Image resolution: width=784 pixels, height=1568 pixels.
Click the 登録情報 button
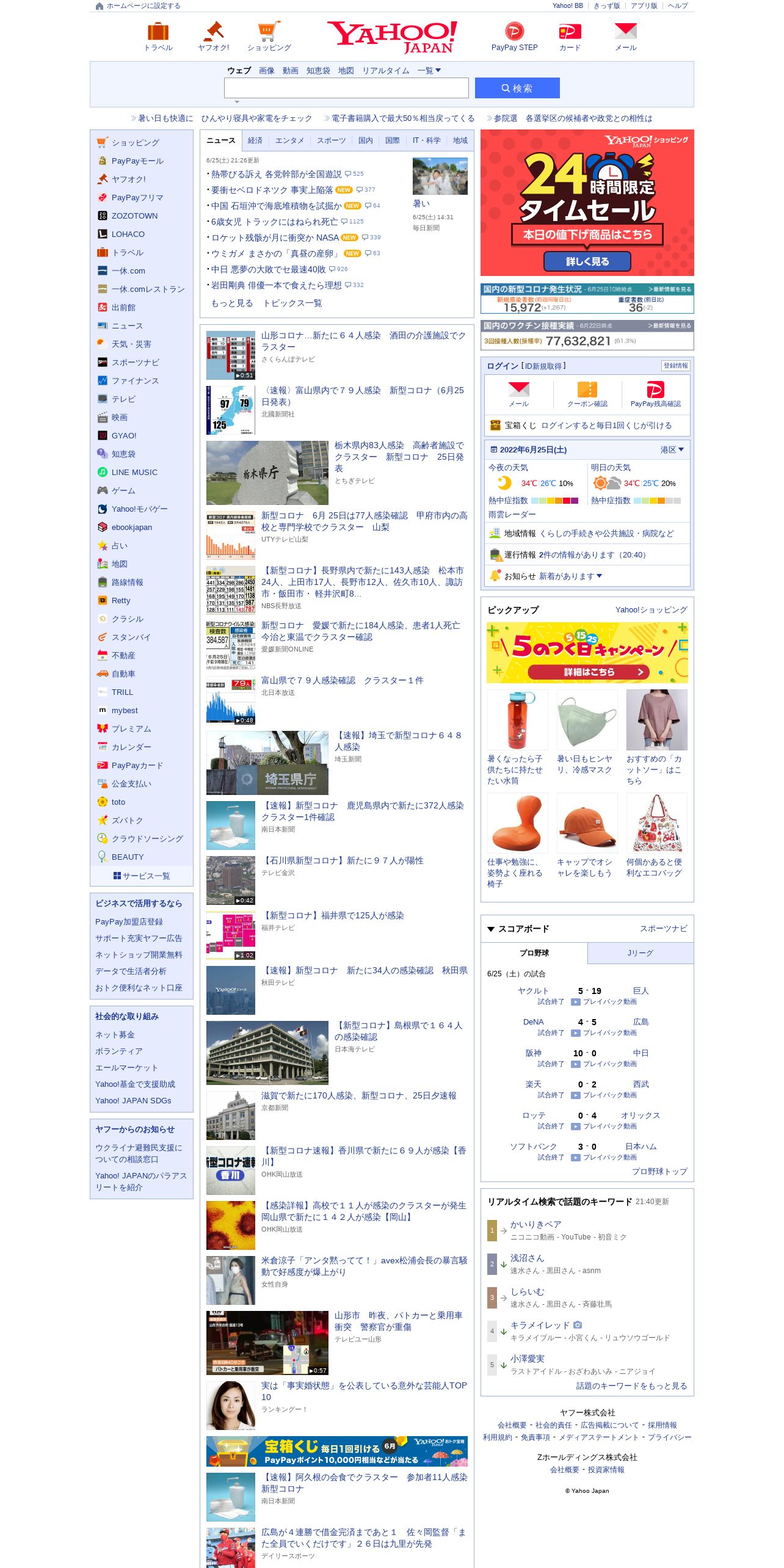click(x=675, y=366)
